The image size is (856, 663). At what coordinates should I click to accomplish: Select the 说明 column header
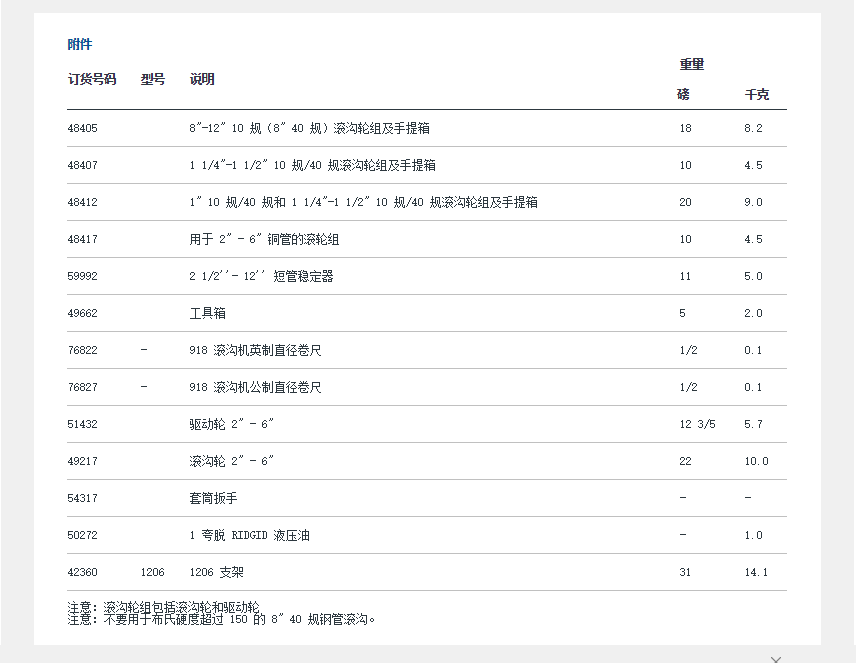202,79
